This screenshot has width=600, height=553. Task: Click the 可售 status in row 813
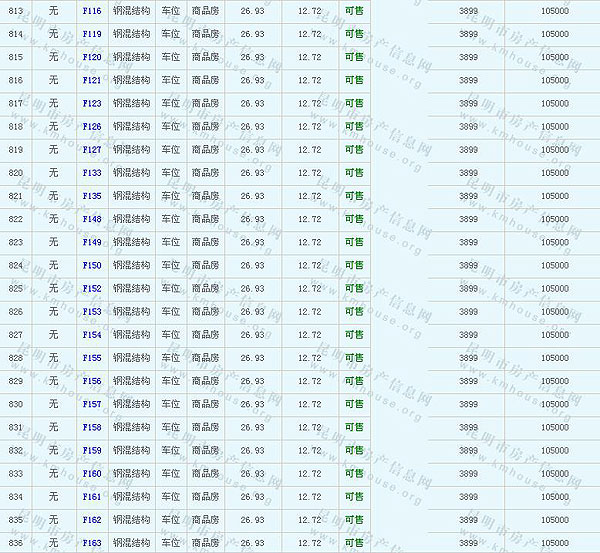pos(354,10)
